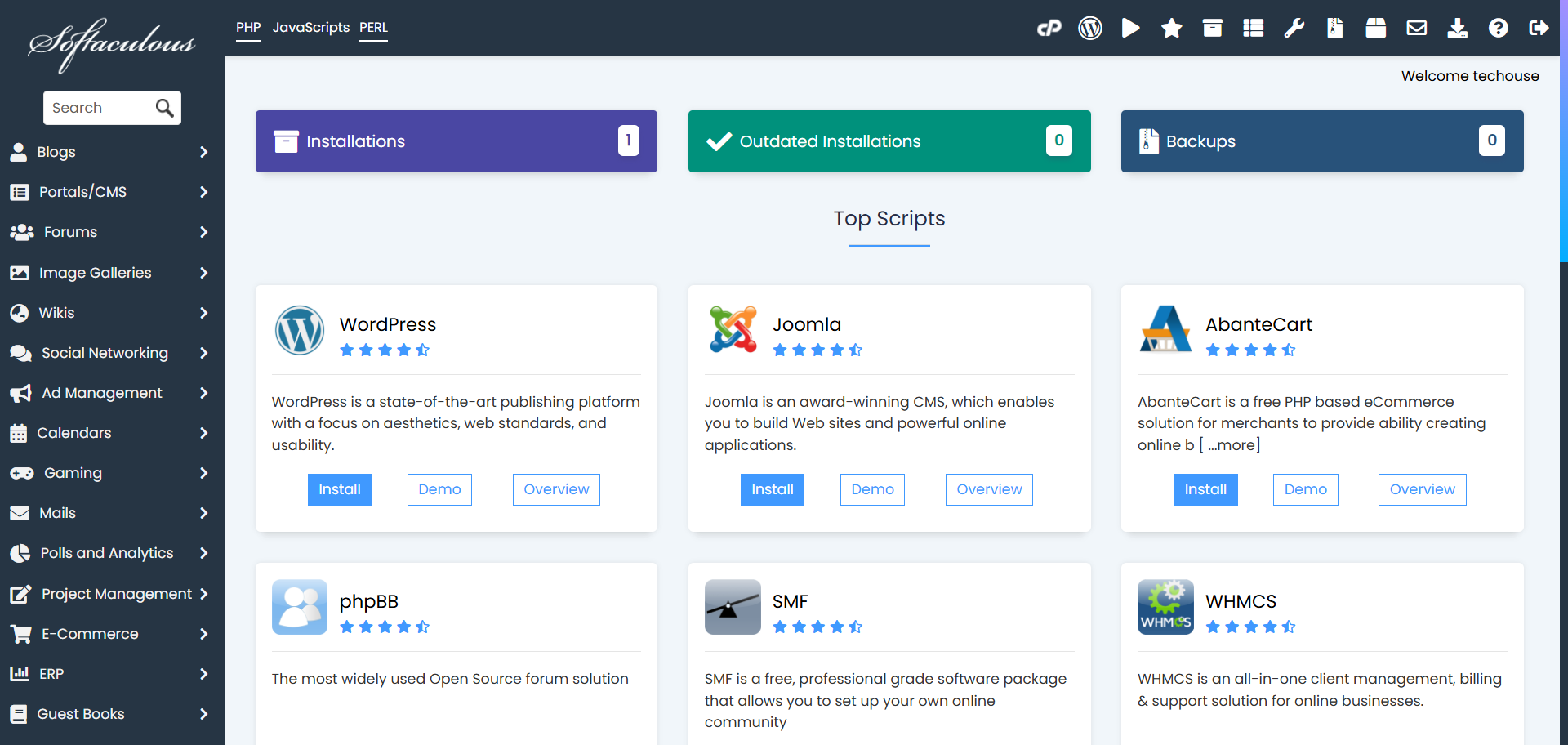Open the WordPress Overview

(556, 489)
